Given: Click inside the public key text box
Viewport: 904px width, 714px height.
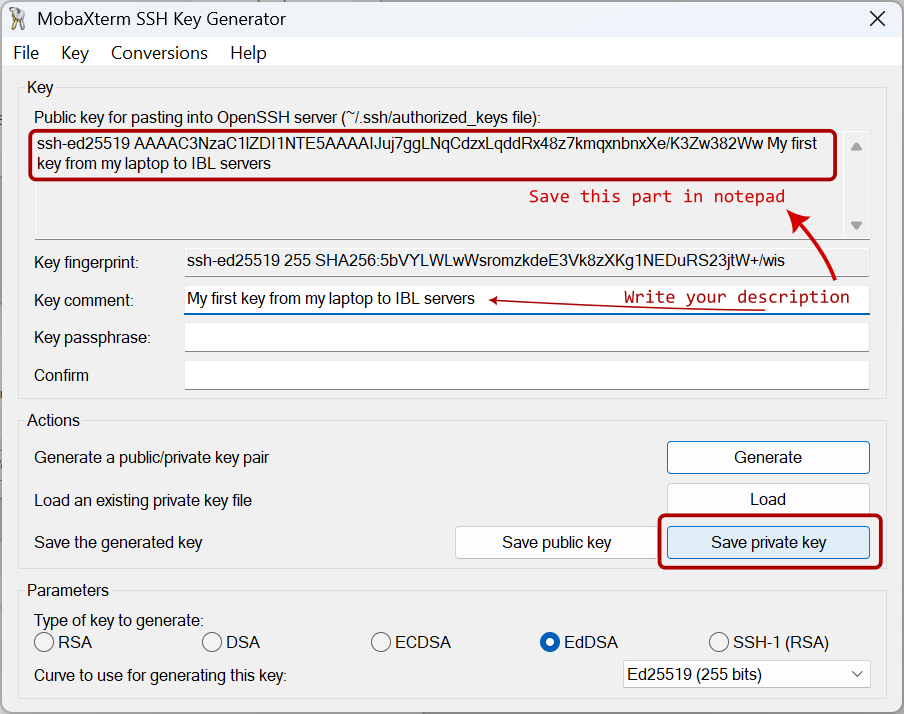Looking at the screenshot, I should 438,185.
